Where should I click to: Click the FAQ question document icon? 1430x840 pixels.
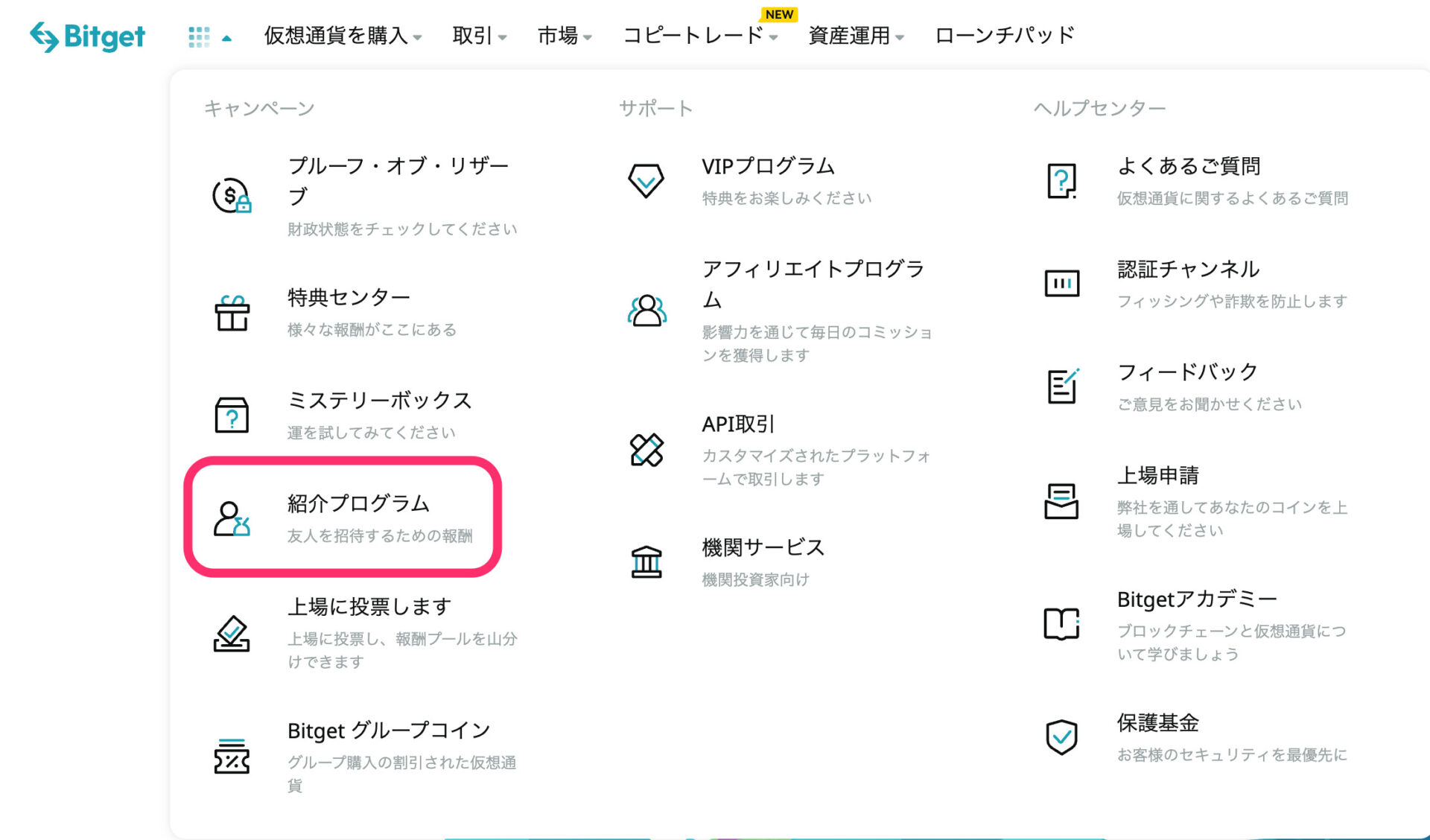pos(1061,181)
